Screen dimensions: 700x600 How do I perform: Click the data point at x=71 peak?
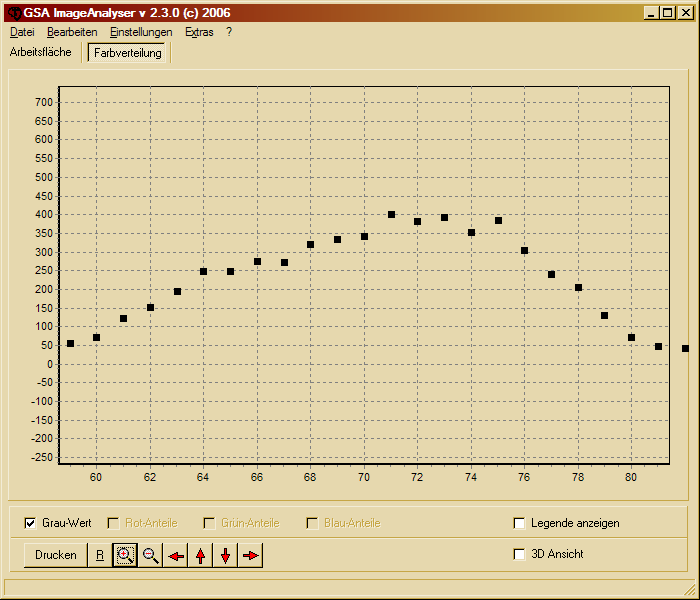pyautogui.click(x=391, y=214)
